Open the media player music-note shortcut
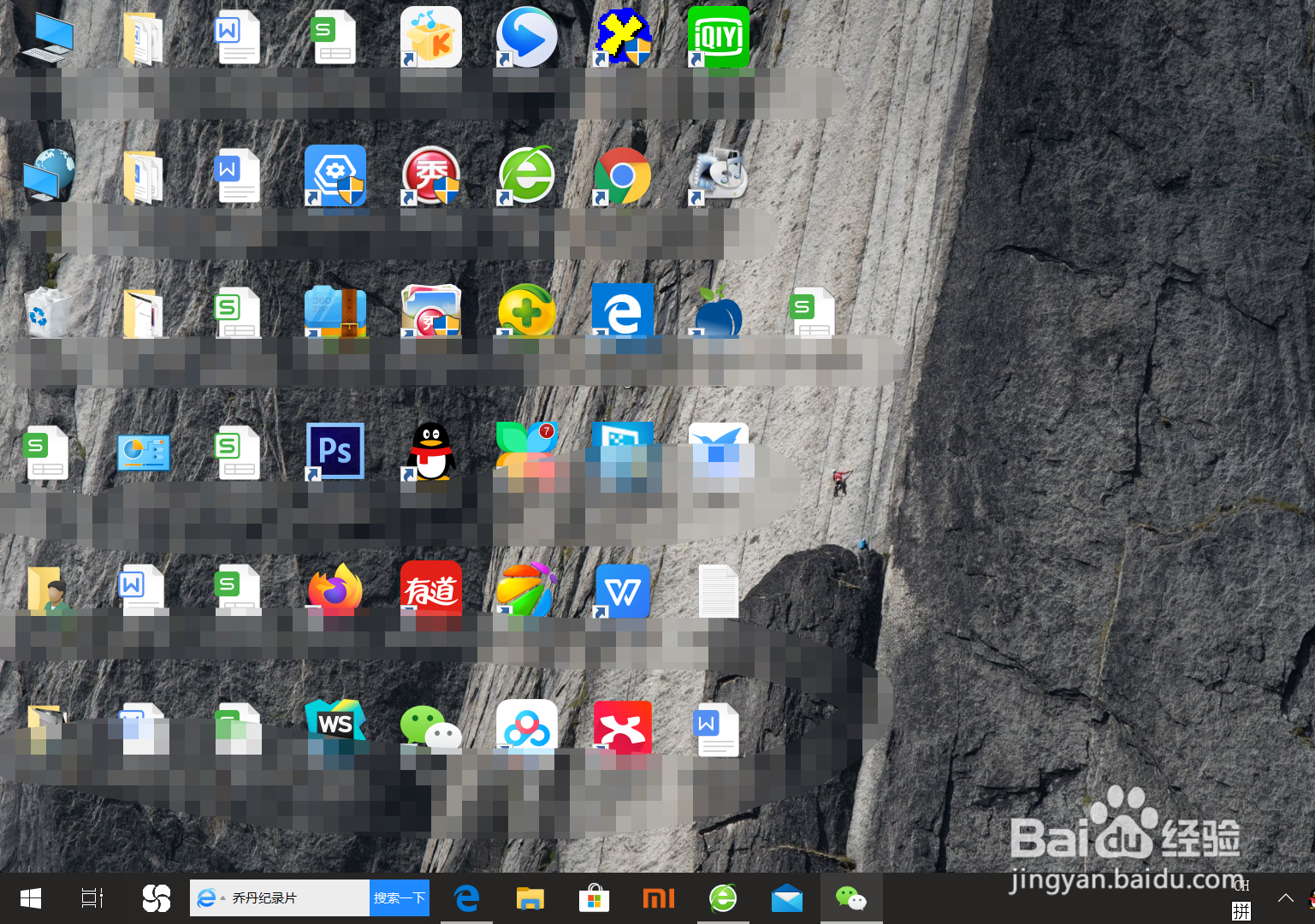 [x=719, y=175]
